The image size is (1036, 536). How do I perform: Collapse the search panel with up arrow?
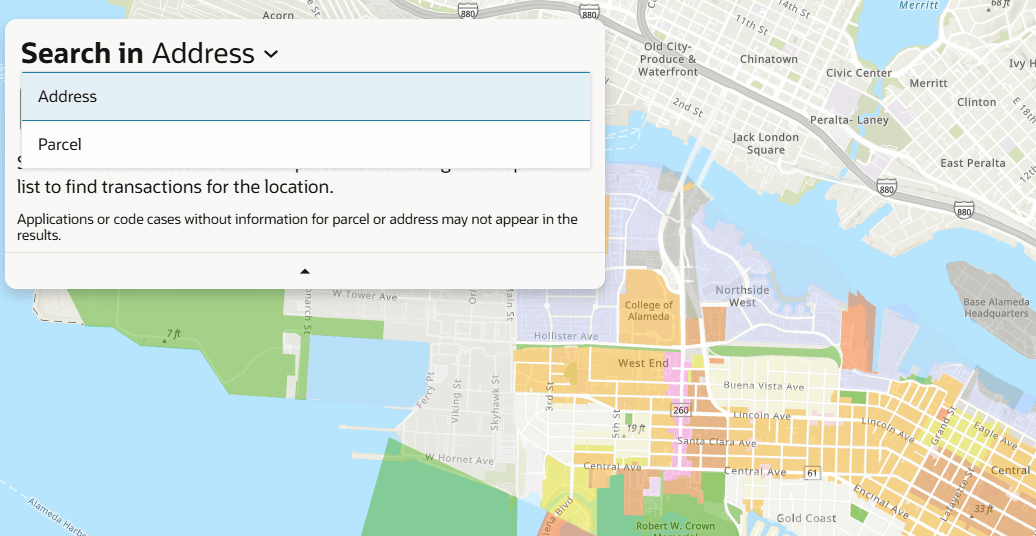(x=305, y=271)
